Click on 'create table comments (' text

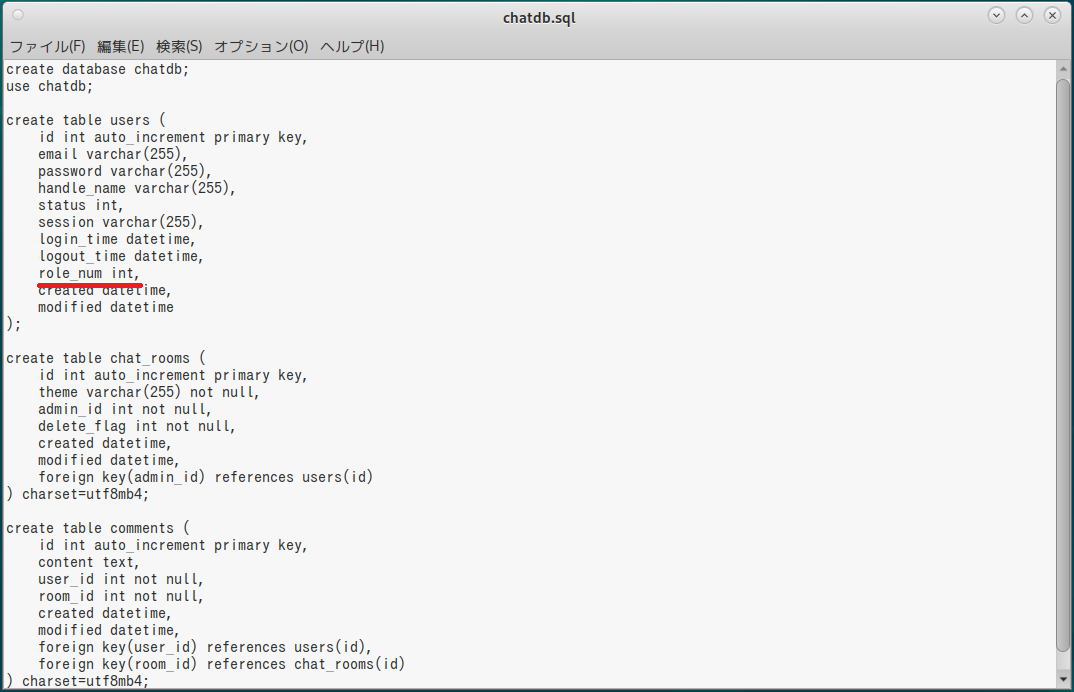pos(97,528)
